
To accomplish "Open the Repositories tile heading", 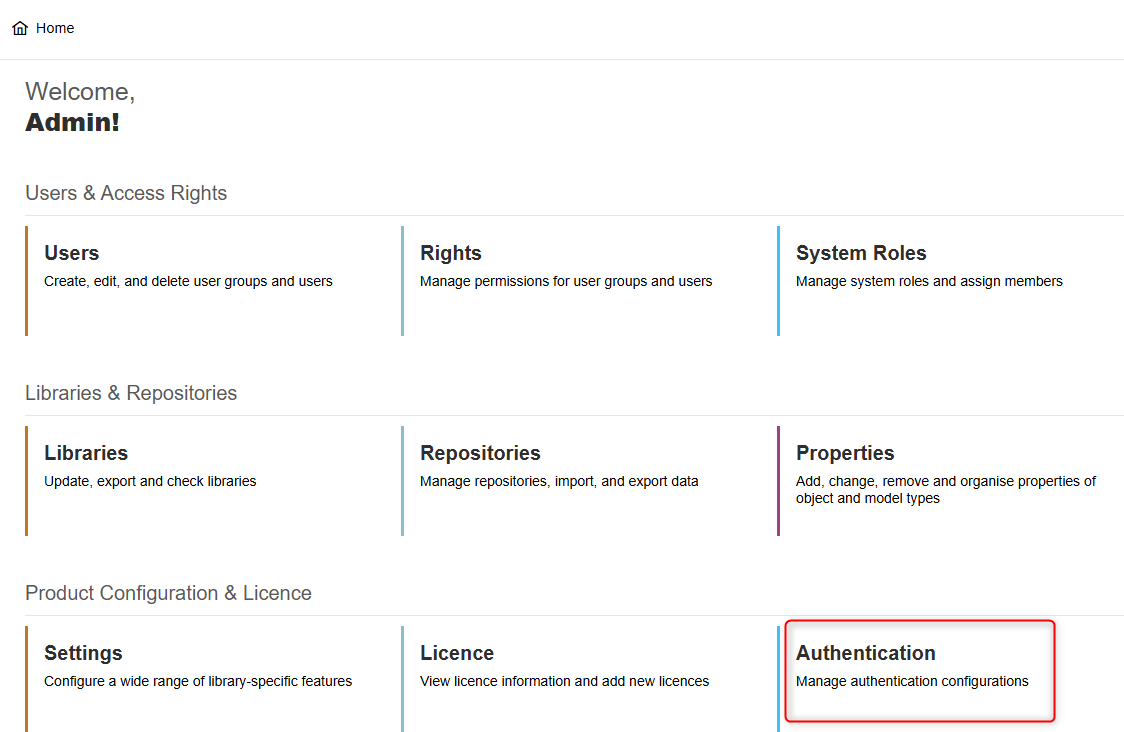I will pyautogui.click(x=480, y=453).
